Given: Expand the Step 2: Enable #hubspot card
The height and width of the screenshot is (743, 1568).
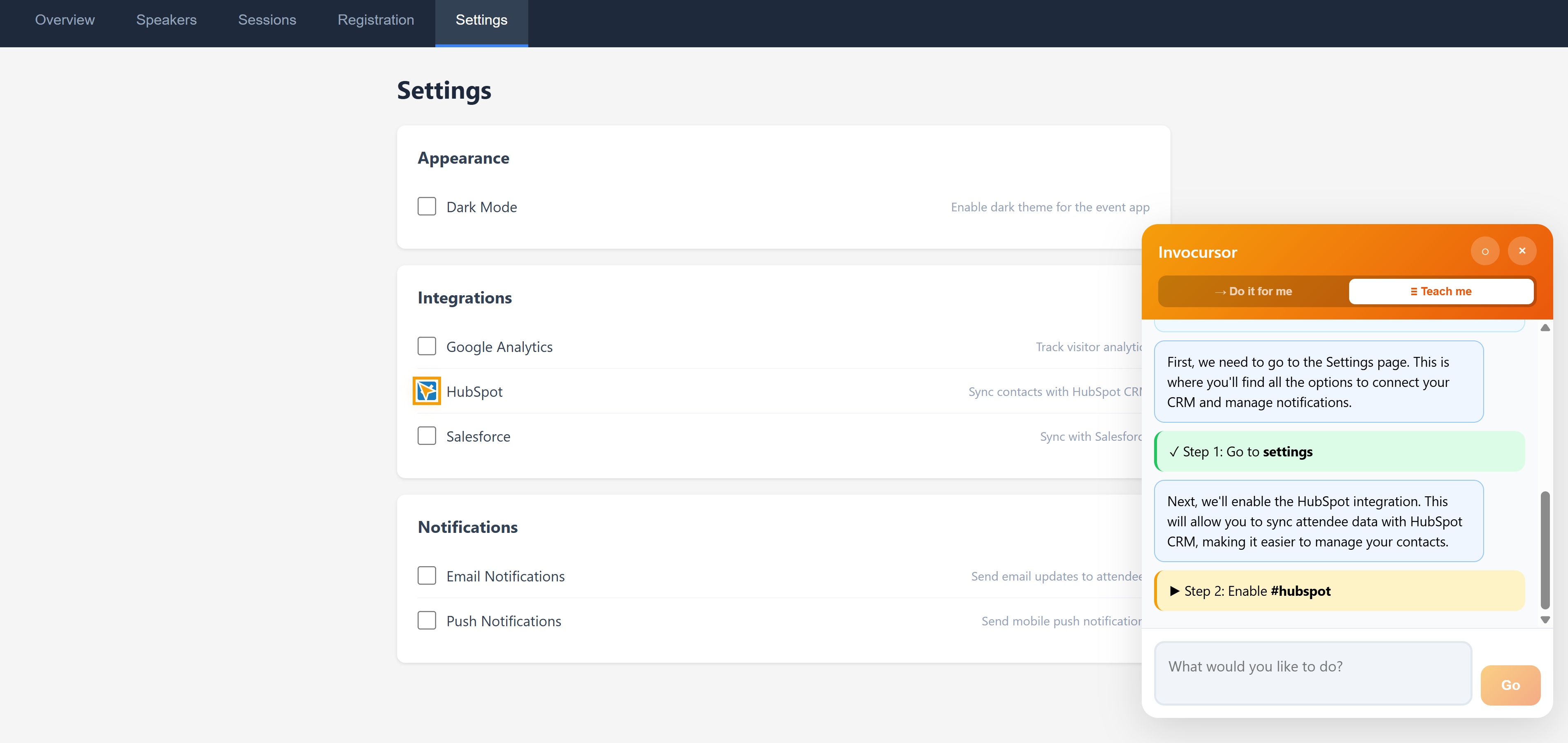Looking at the screenshot, I should pyautogui.click(x=1338, y=590).
